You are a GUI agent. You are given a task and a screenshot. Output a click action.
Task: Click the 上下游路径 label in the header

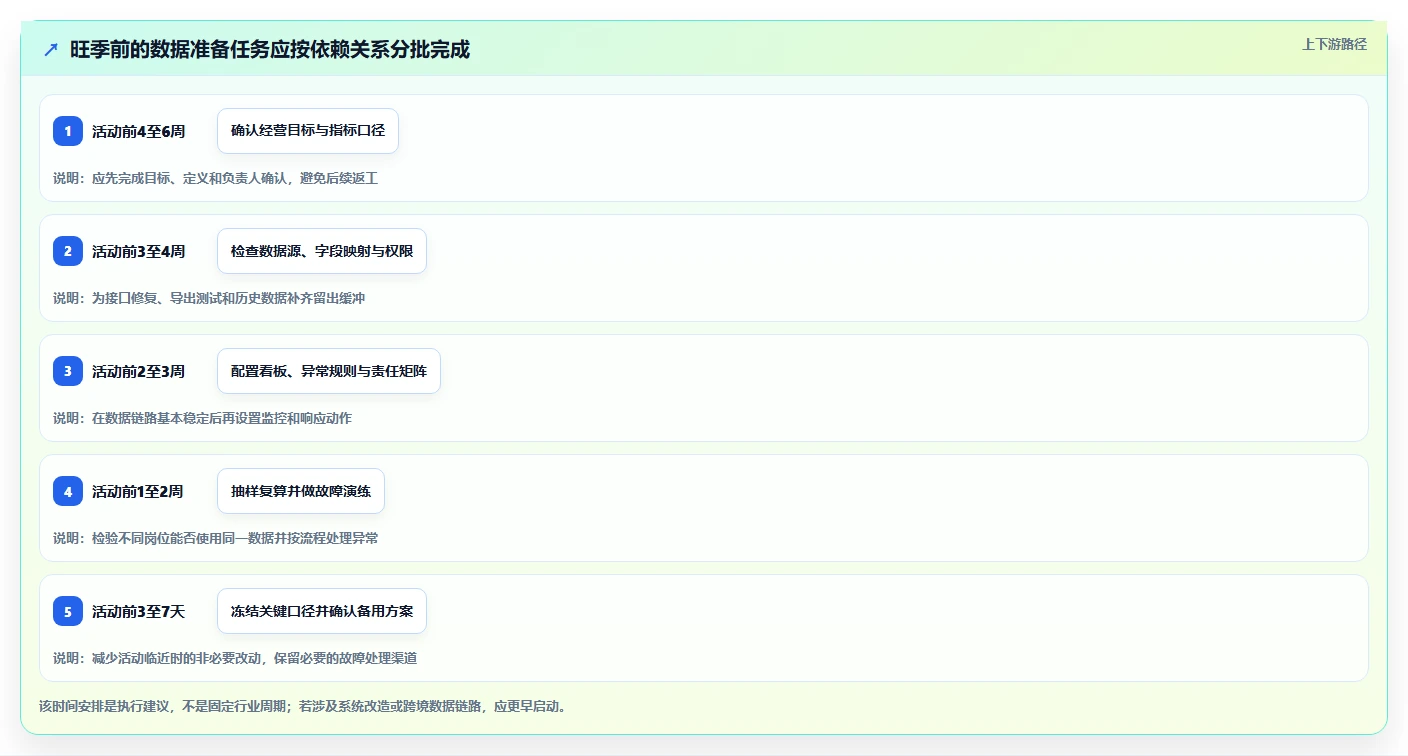coord(1334,44)
